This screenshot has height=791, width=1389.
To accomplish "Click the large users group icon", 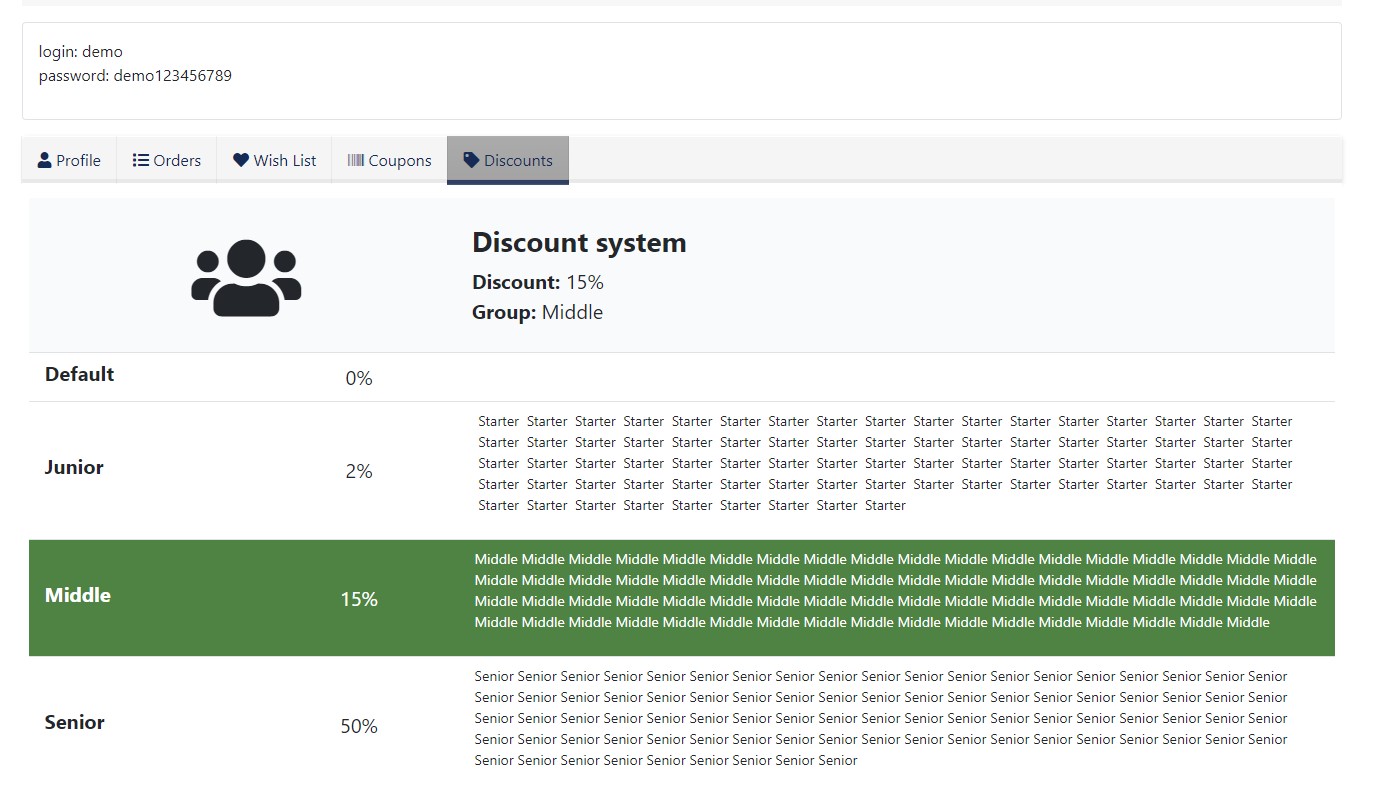I will (246, 278).
